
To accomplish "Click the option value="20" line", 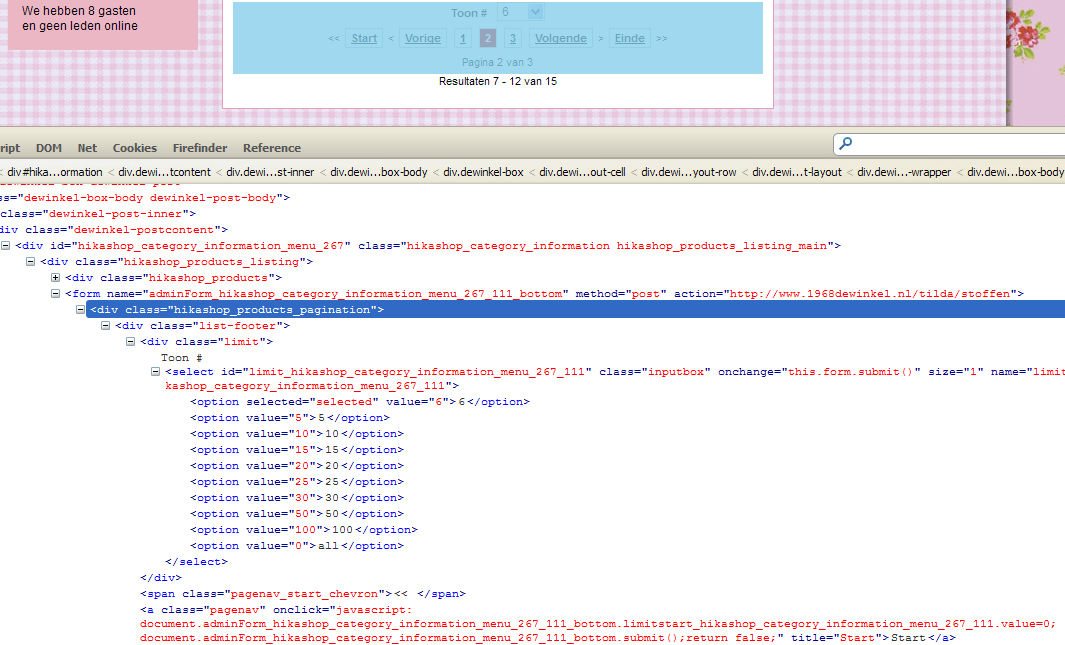I will pos(297,466).
